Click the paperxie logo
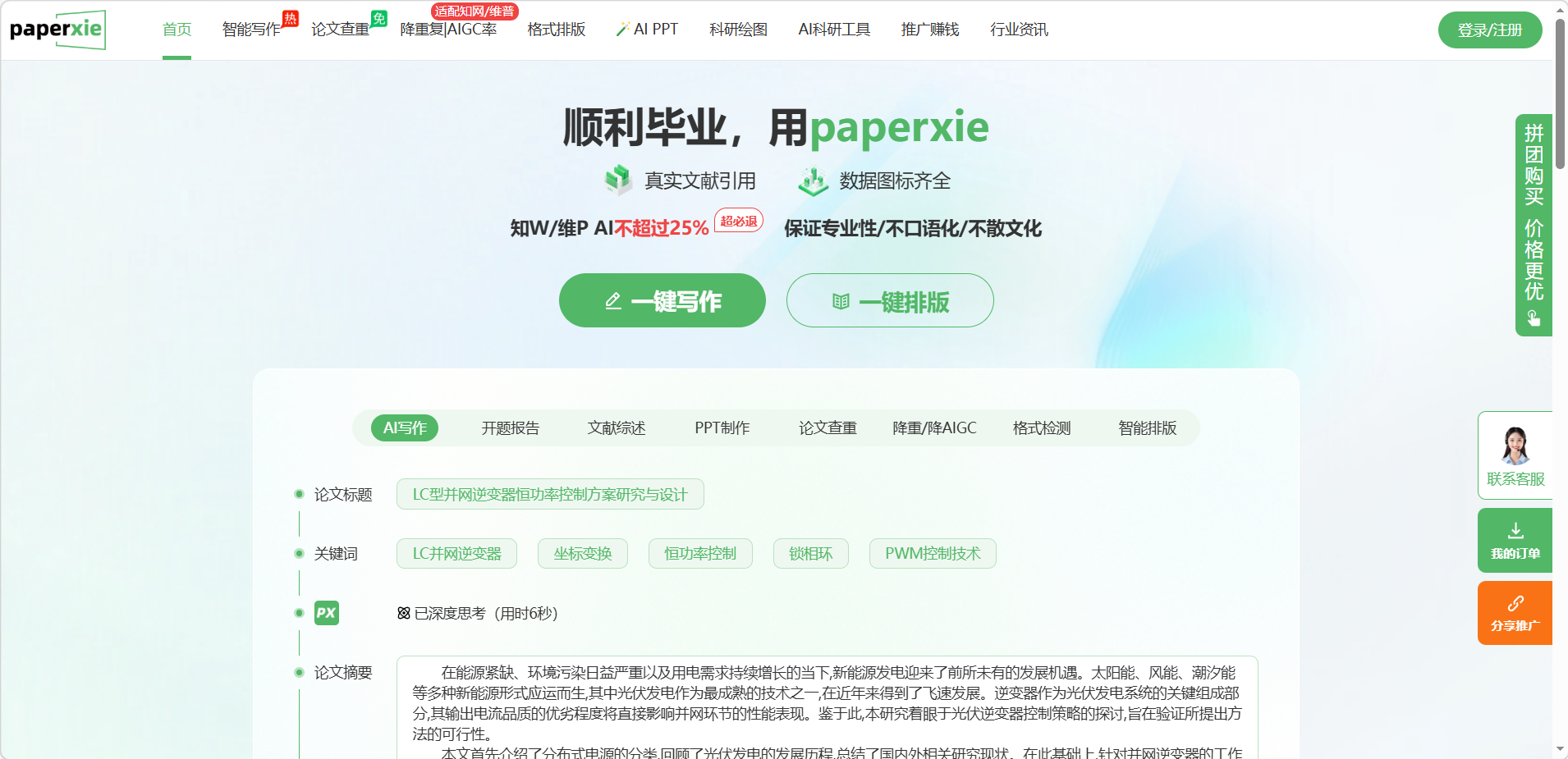The height and width of the screenshot is (759, 1568). pos(57,30)
